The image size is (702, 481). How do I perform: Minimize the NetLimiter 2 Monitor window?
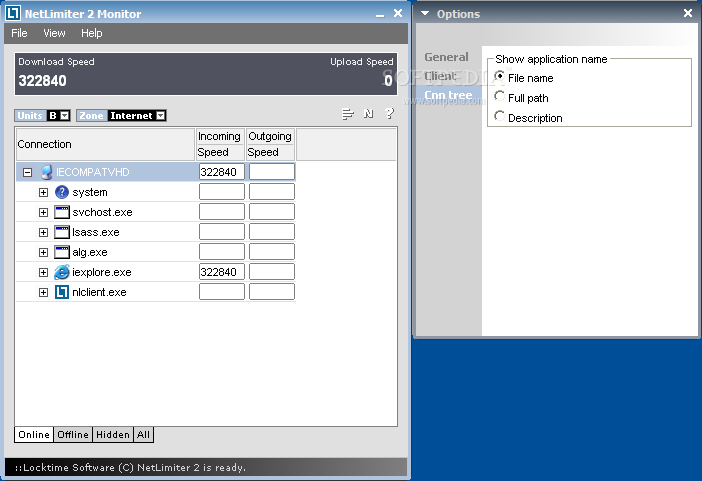[380, 15]
